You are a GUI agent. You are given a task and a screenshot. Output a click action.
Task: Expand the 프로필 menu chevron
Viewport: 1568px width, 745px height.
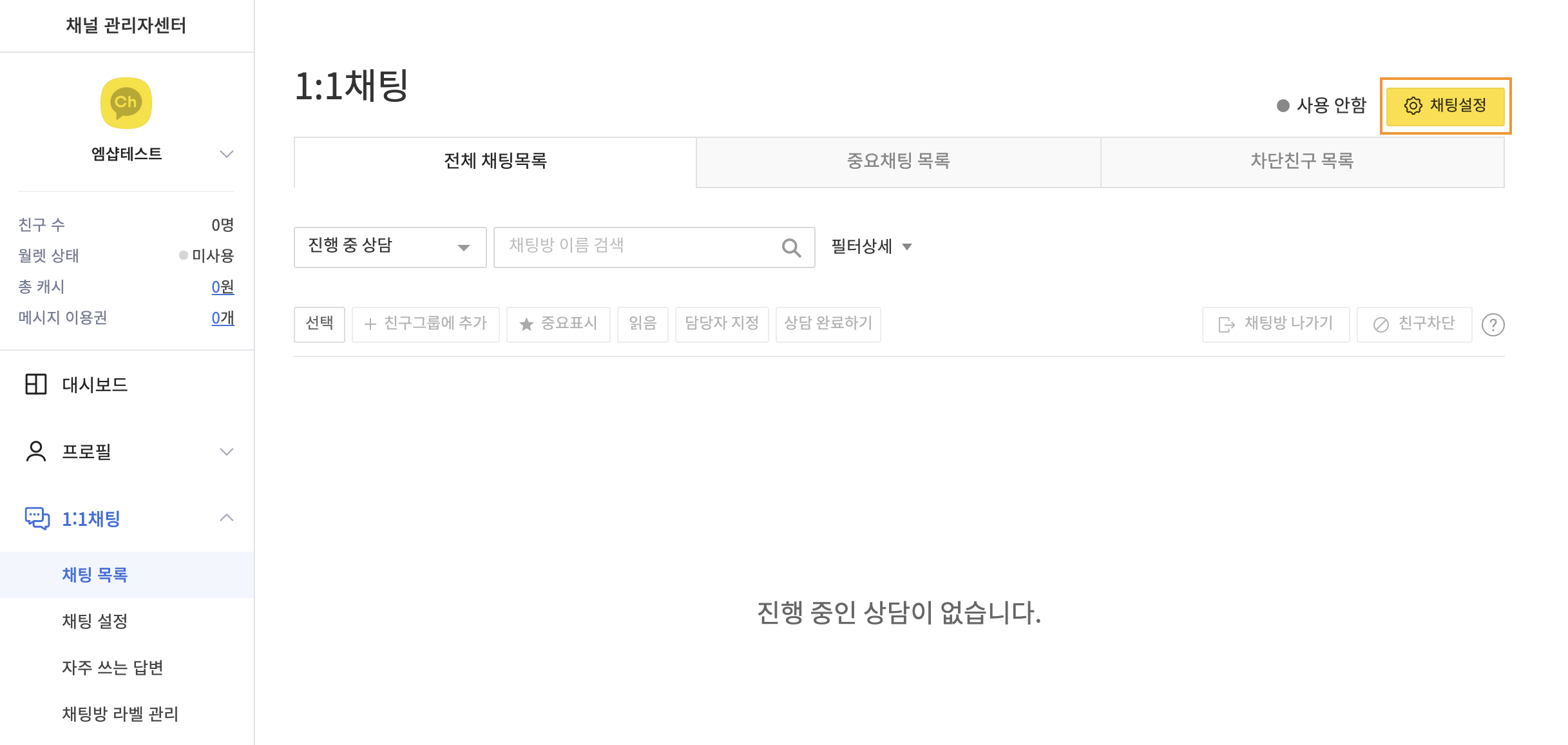coord(226,452)
